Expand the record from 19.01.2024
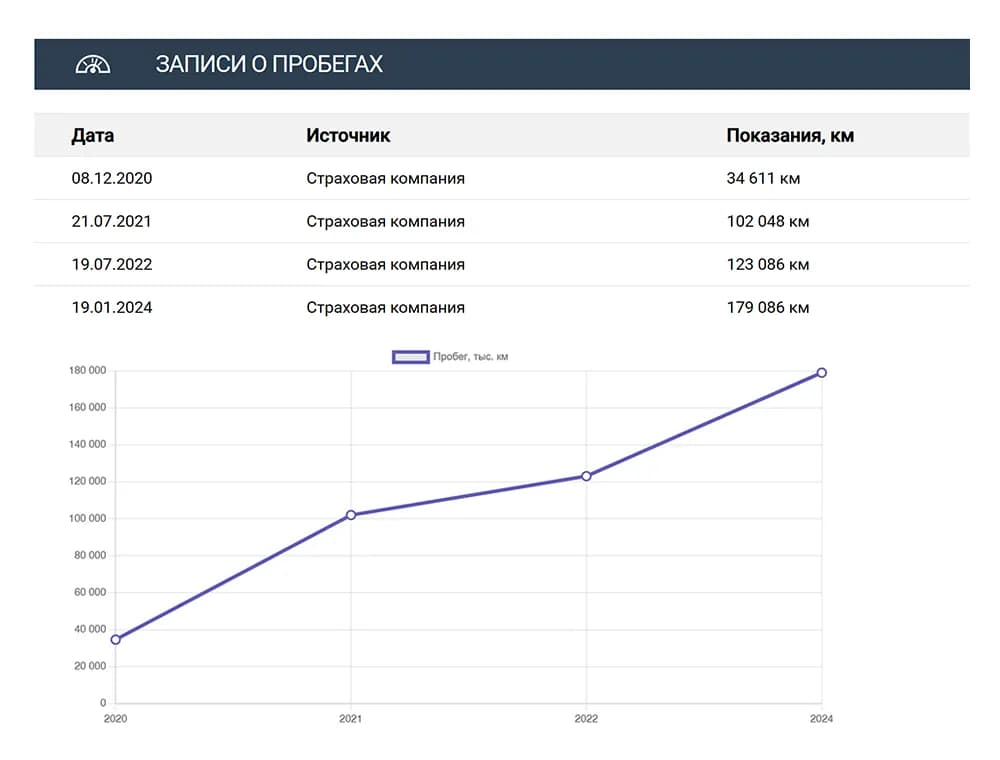 (x=112, y=307)
